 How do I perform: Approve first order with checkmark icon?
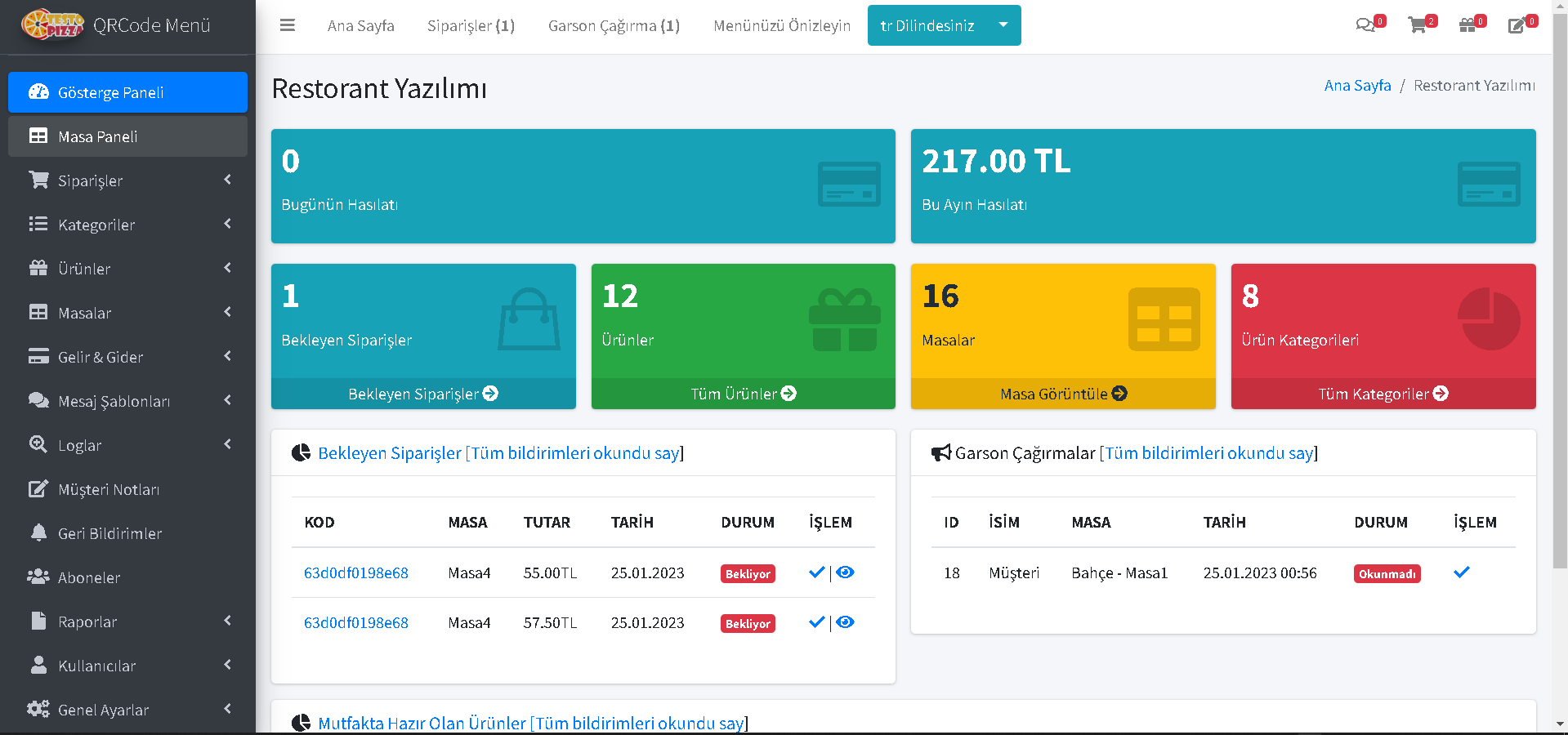816,572
